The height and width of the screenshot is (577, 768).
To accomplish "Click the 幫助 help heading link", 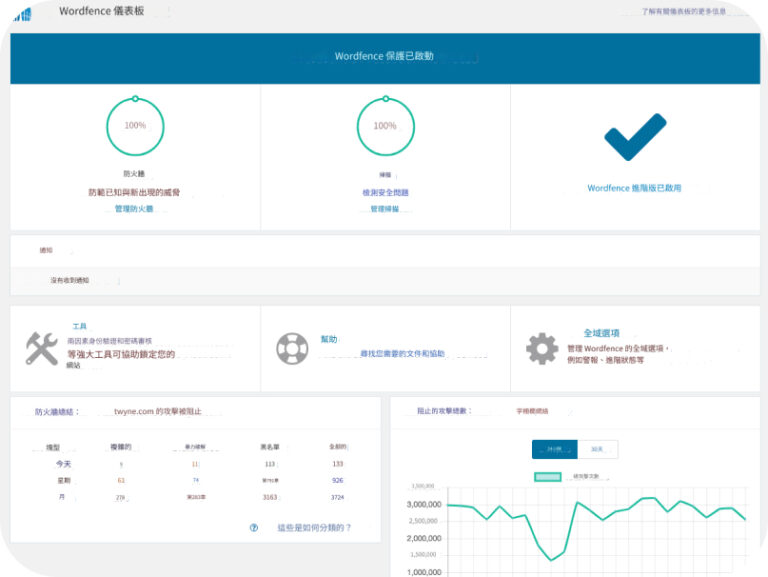I will coord(328,339).
